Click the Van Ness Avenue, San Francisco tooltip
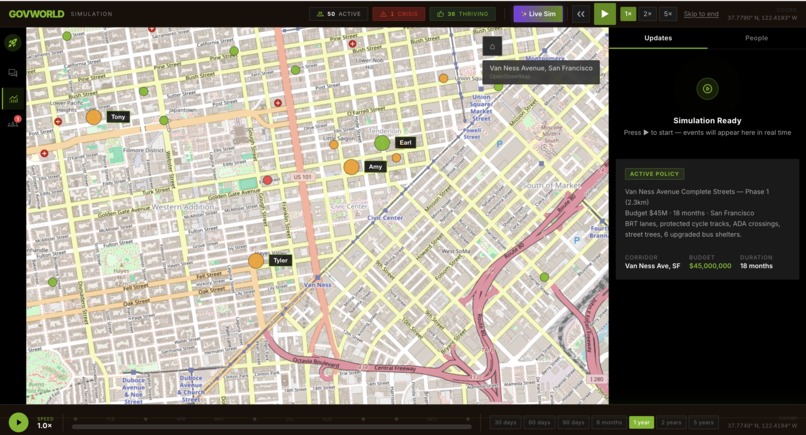 541,72
